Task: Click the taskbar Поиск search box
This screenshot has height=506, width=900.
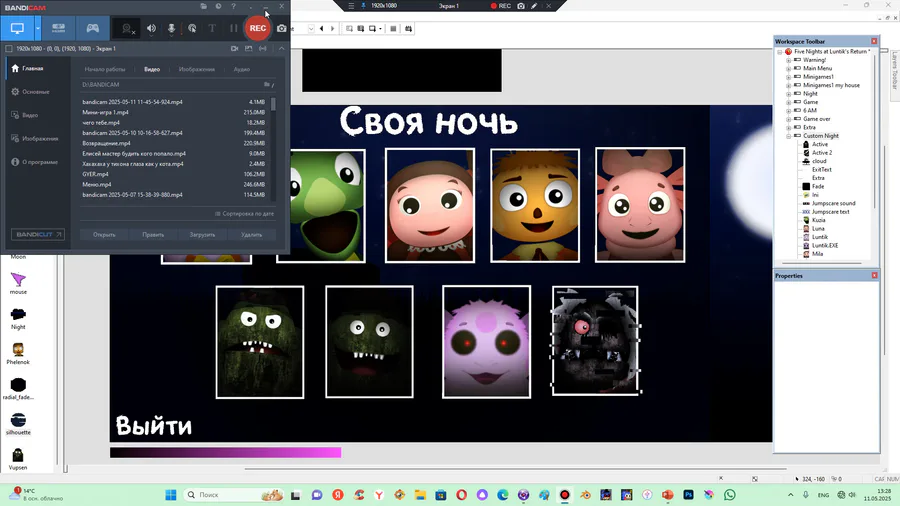Action: point(234,495)
